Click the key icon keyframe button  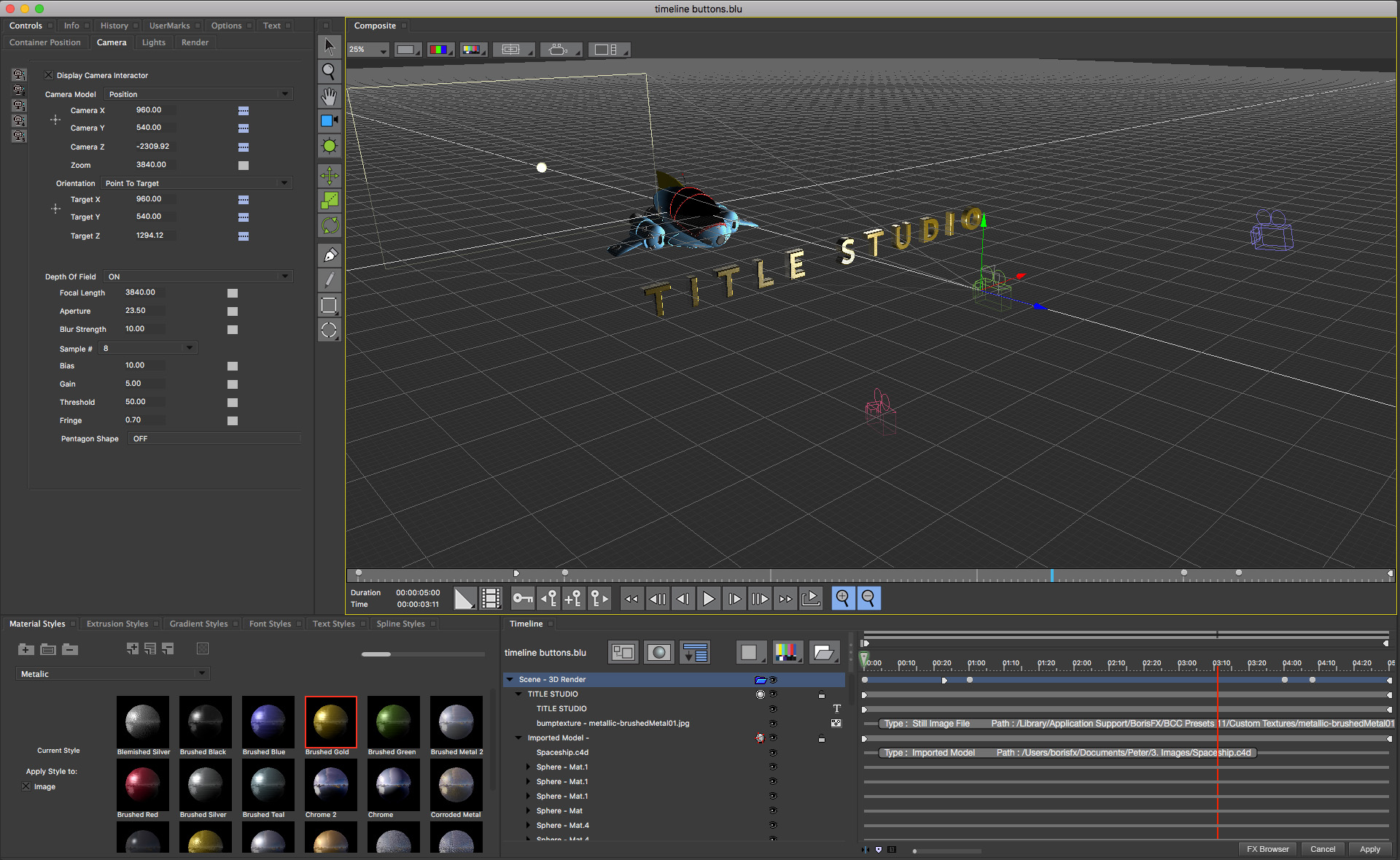tap(522, 599)
